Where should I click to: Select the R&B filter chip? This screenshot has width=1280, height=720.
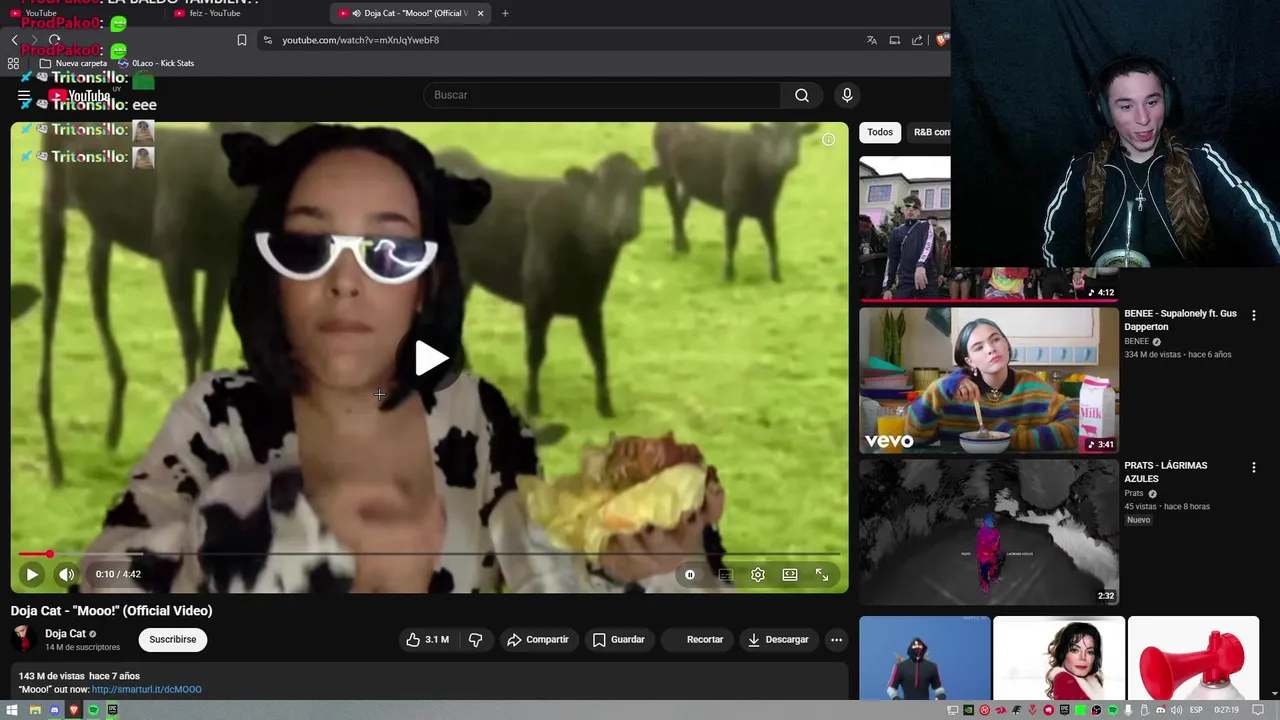pos(929,132)
